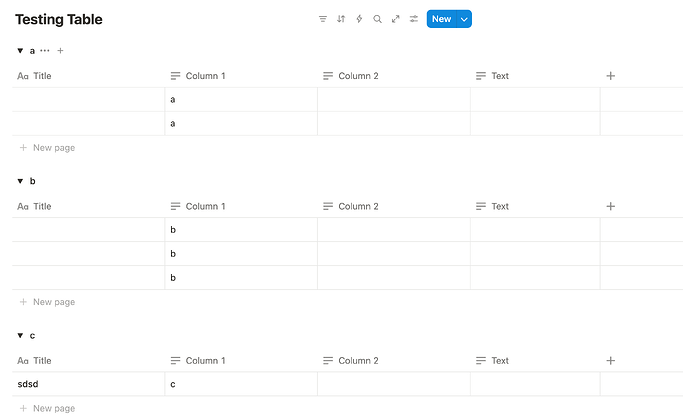This screenshot has height=417, width=690.
Task: Add new property in group a header
Action: (x=610, y=76)
